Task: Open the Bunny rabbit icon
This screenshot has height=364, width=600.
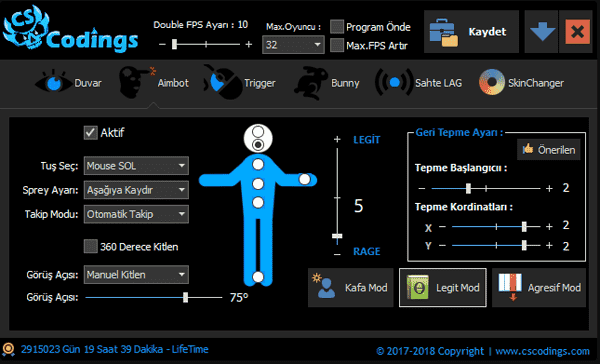Action: pos(310,83)
